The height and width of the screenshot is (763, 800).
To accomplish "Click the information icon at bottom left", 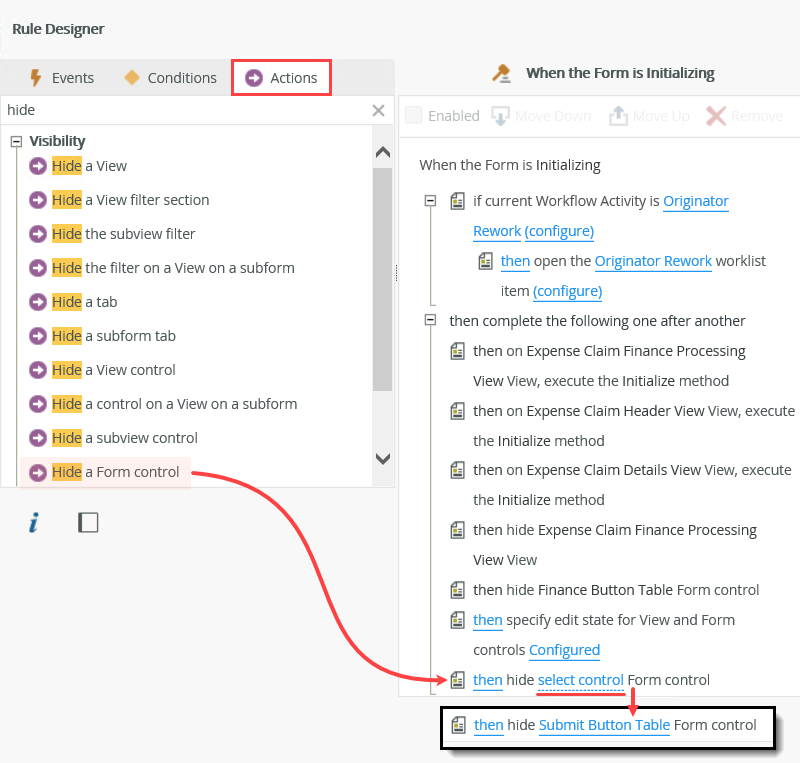I will coord(33,522).
